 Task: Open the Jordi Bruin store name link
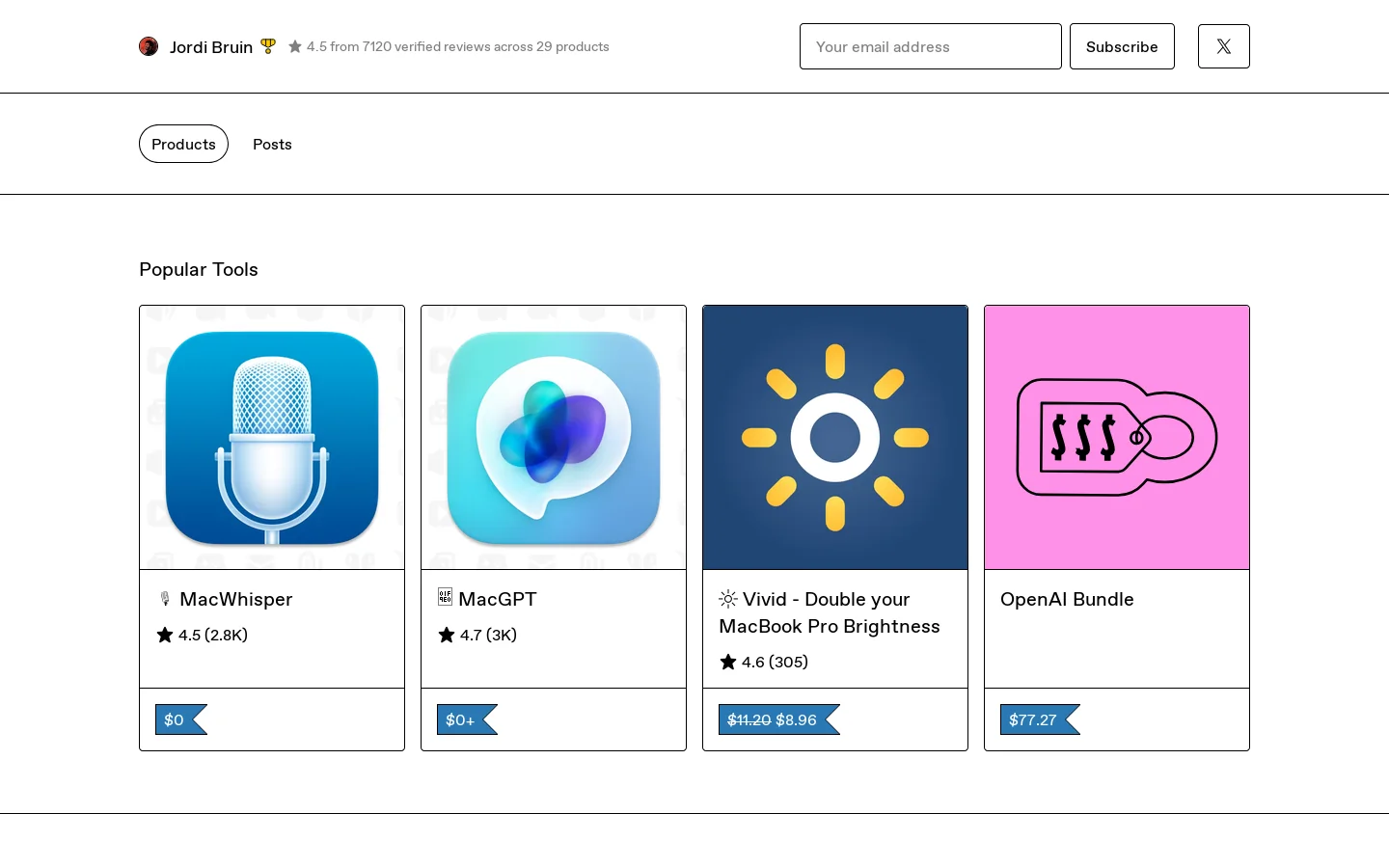point(211,47)
